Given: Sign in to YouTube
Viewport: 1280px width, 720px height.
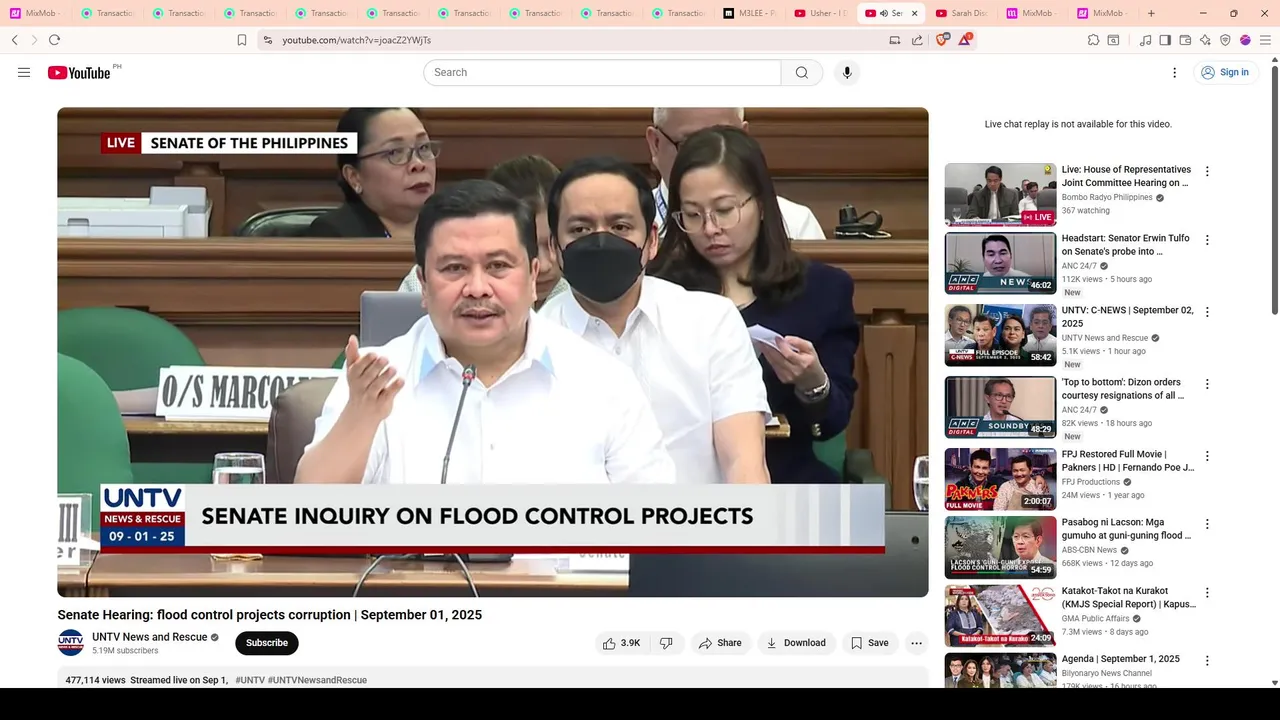Looking at the screenshot, I should tap(1225, 72).
